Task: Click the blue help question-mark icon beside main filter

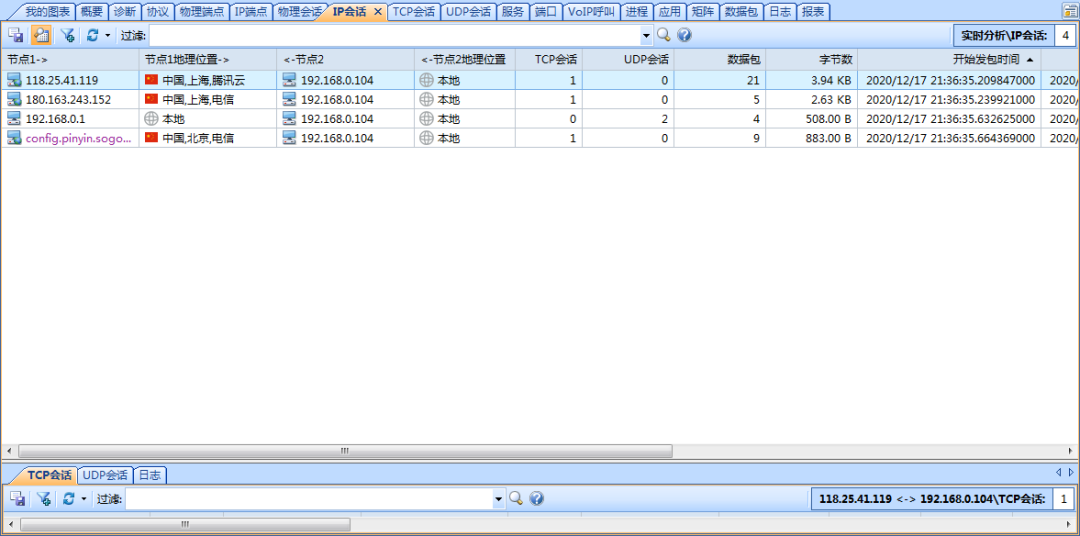Action: tap(684, 35)
